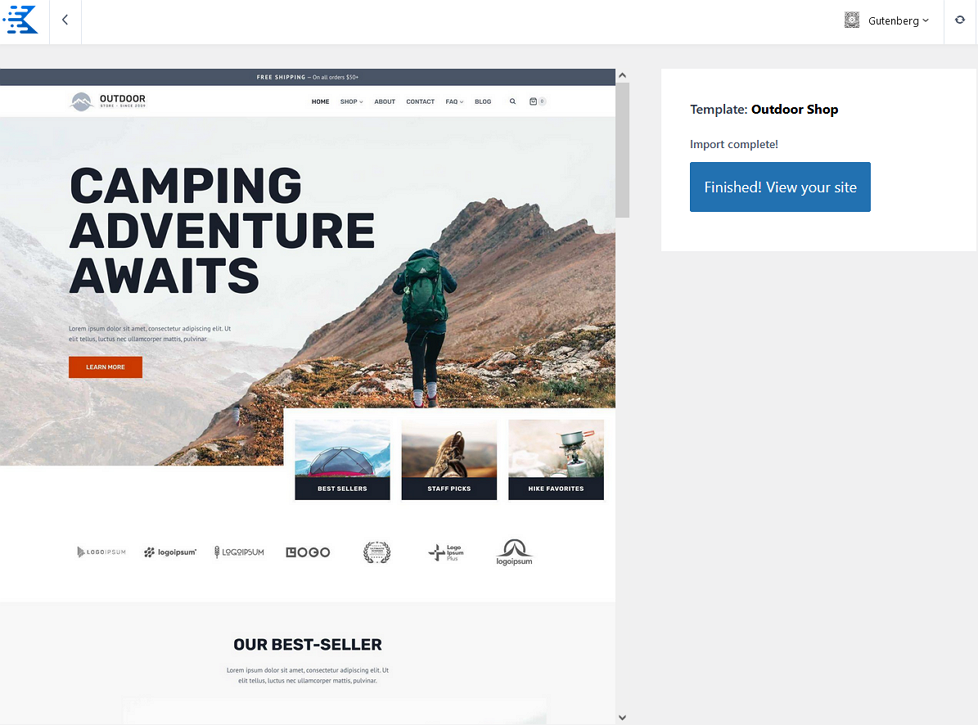Expand the FAQ menu in preview
Viewport: 978px width, 725px height.
454,102
